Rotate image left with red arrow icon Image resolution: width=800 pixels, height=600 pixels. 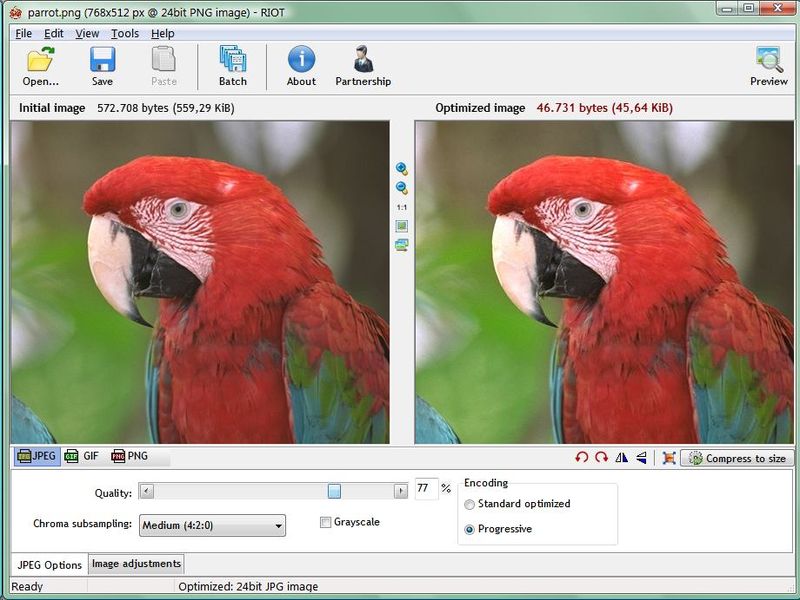[x=581, y=458]
